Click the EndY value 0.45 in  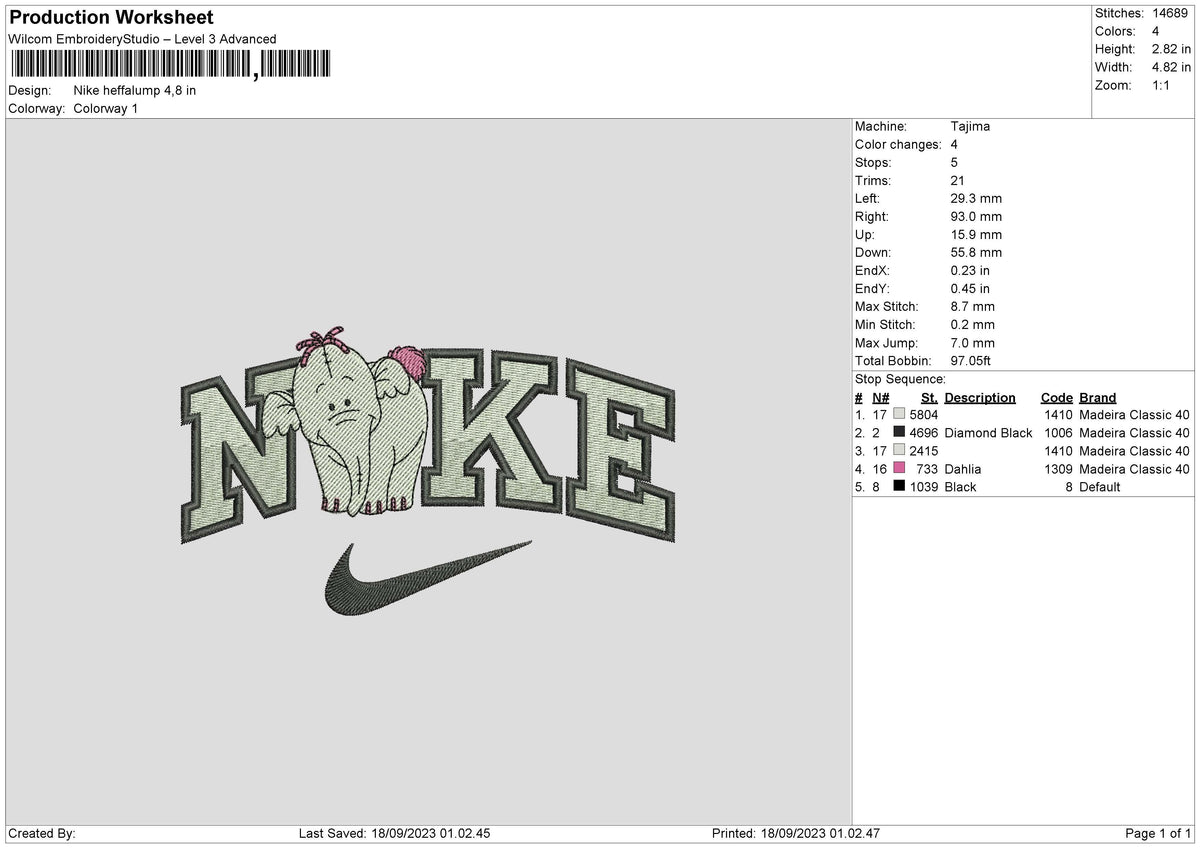click(x=970, y=289)
